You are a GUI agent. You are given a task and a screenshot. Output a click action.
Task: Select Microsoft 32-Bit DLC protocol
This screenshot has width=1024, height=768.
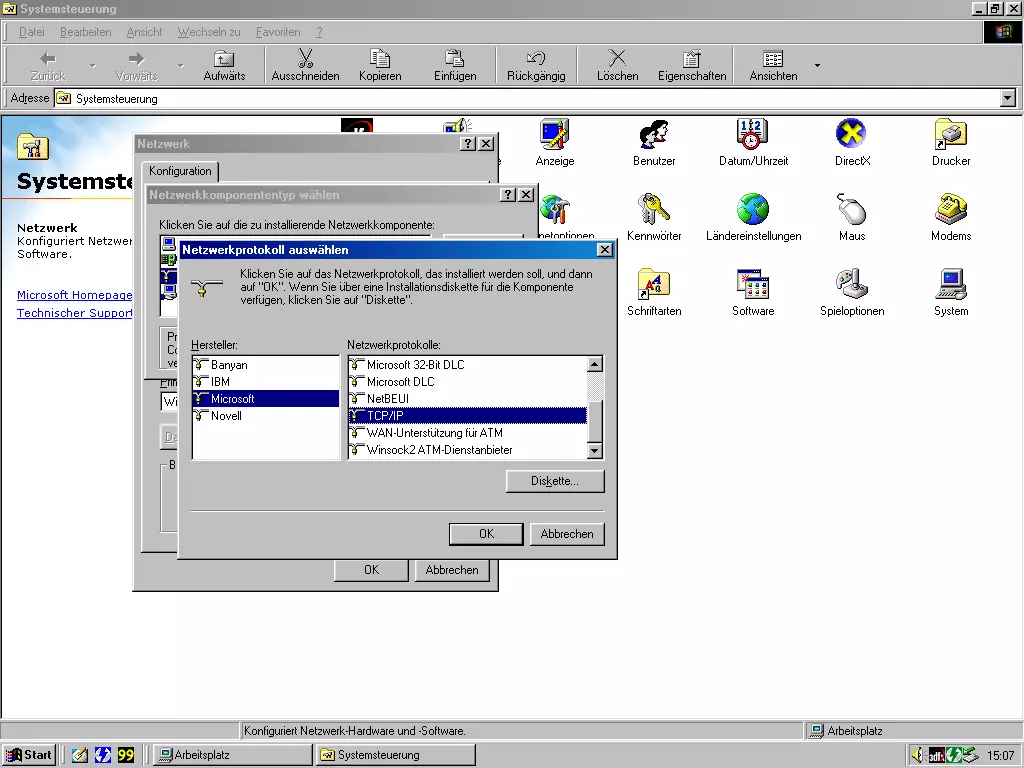[x=468, y=364]
